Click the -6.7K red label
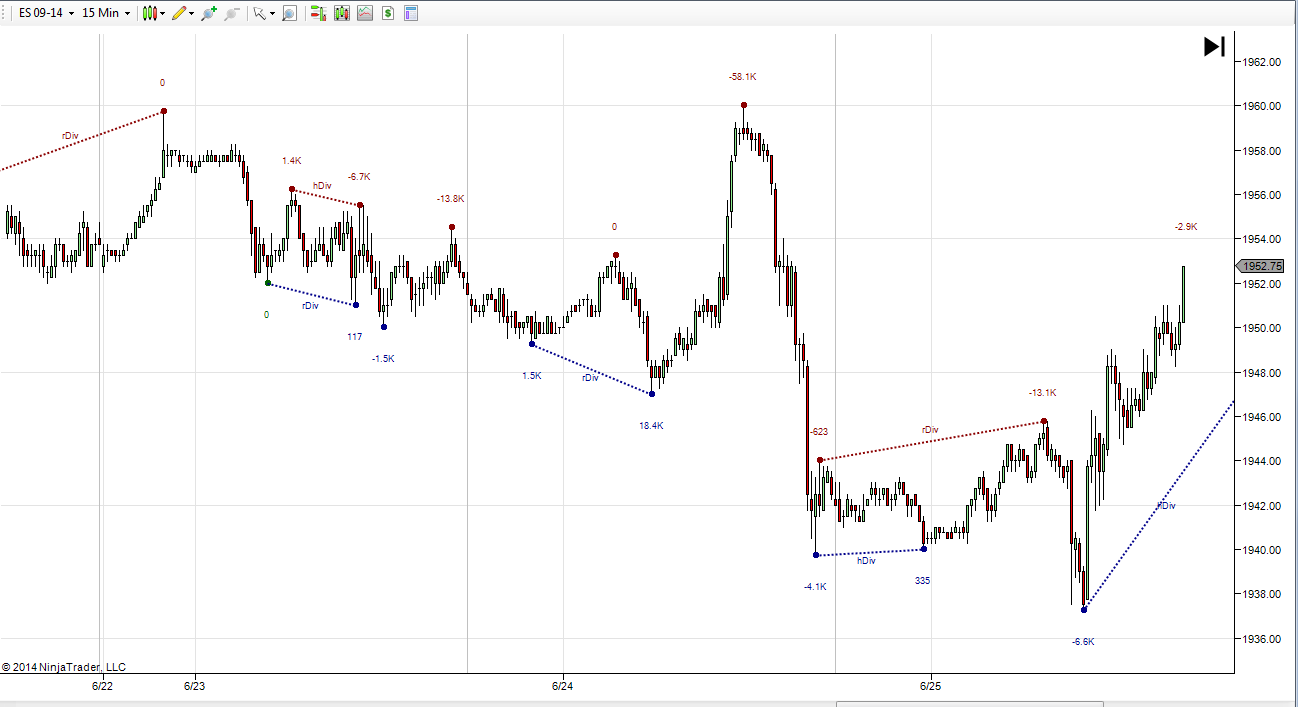 (x=359, y=176)
